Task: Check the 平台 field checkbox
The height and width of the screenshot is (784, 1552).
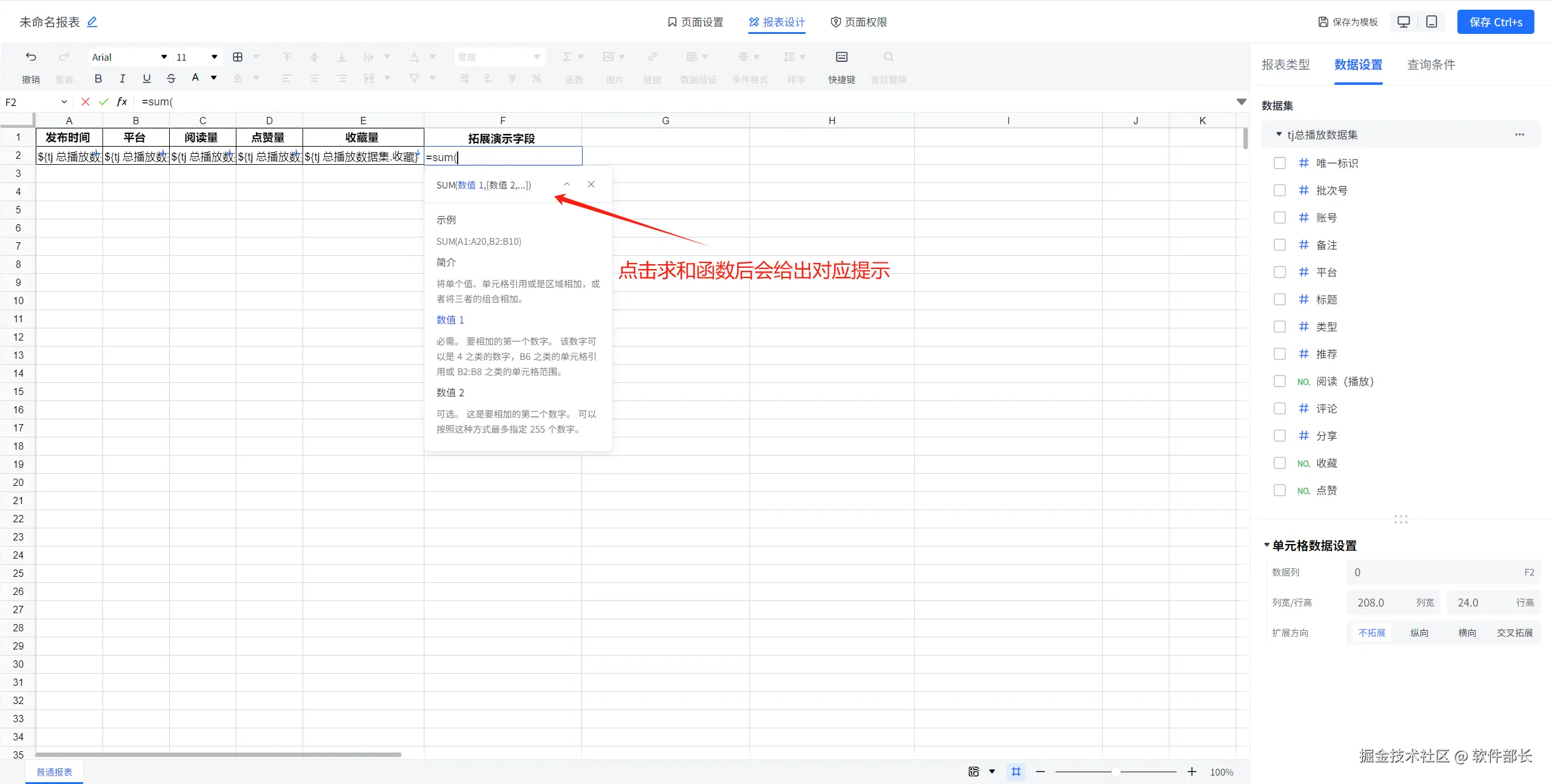Action: (x=1280, y=272)
